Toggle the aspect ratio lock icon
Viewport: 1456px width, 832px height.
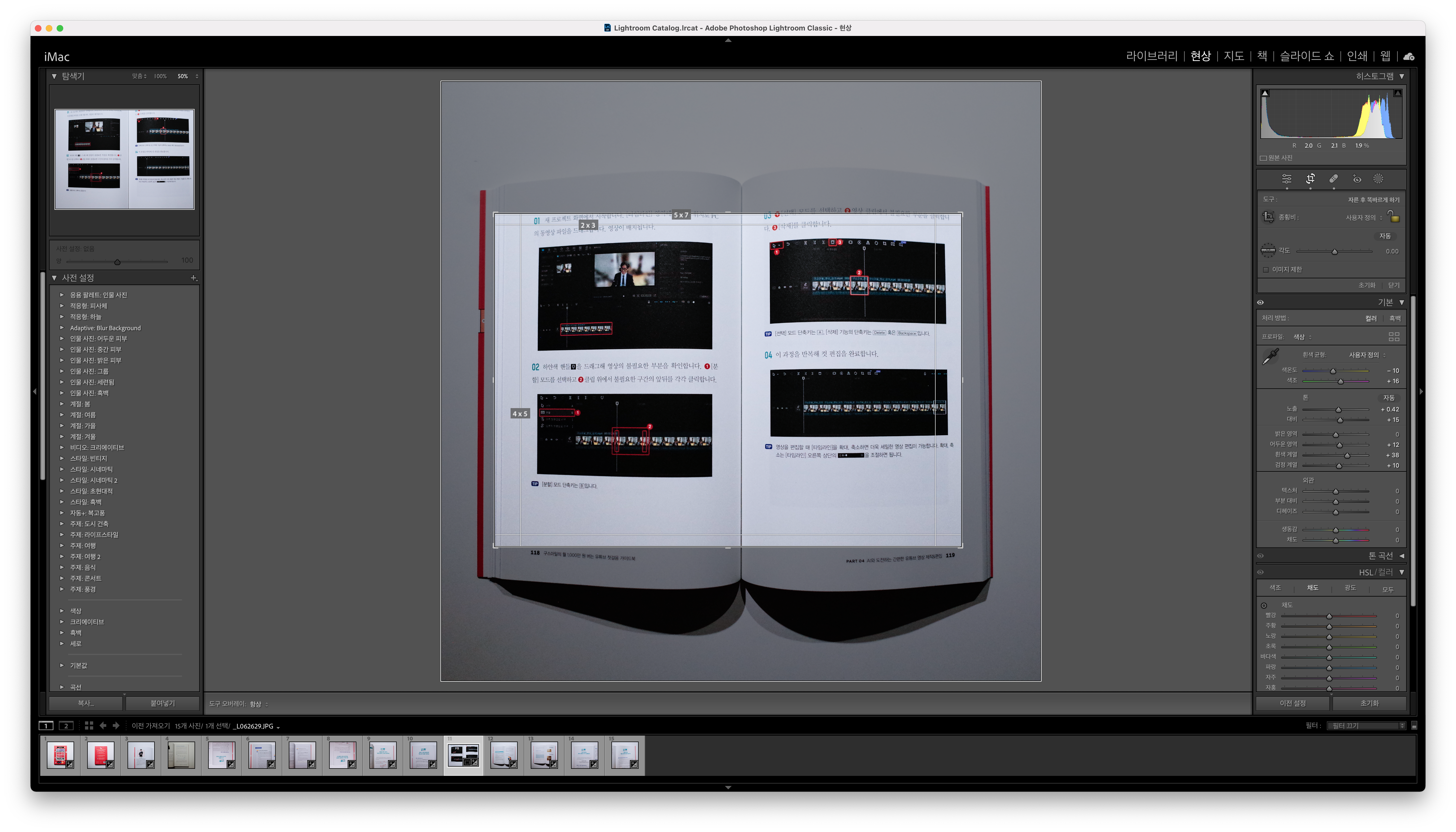click(x=1394, y=217)
